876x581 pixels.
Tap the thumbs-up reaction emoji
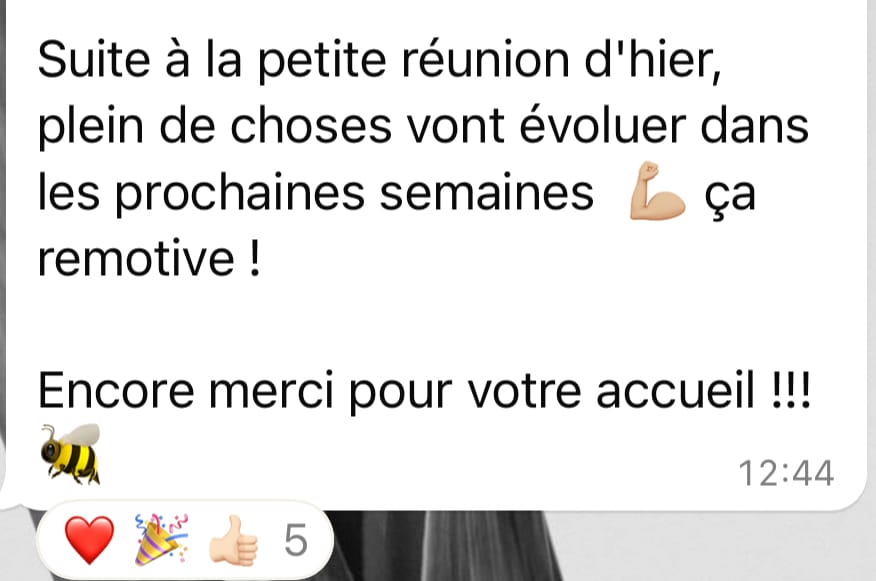(x=234, y=541)
